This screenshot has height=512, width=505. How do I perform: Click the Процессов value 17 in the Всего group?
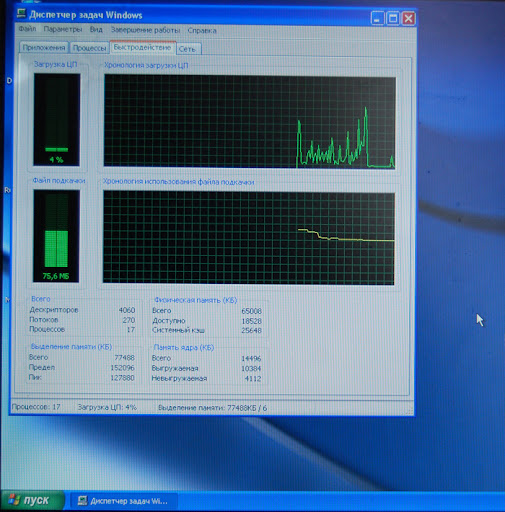click(x=131, y=330)
